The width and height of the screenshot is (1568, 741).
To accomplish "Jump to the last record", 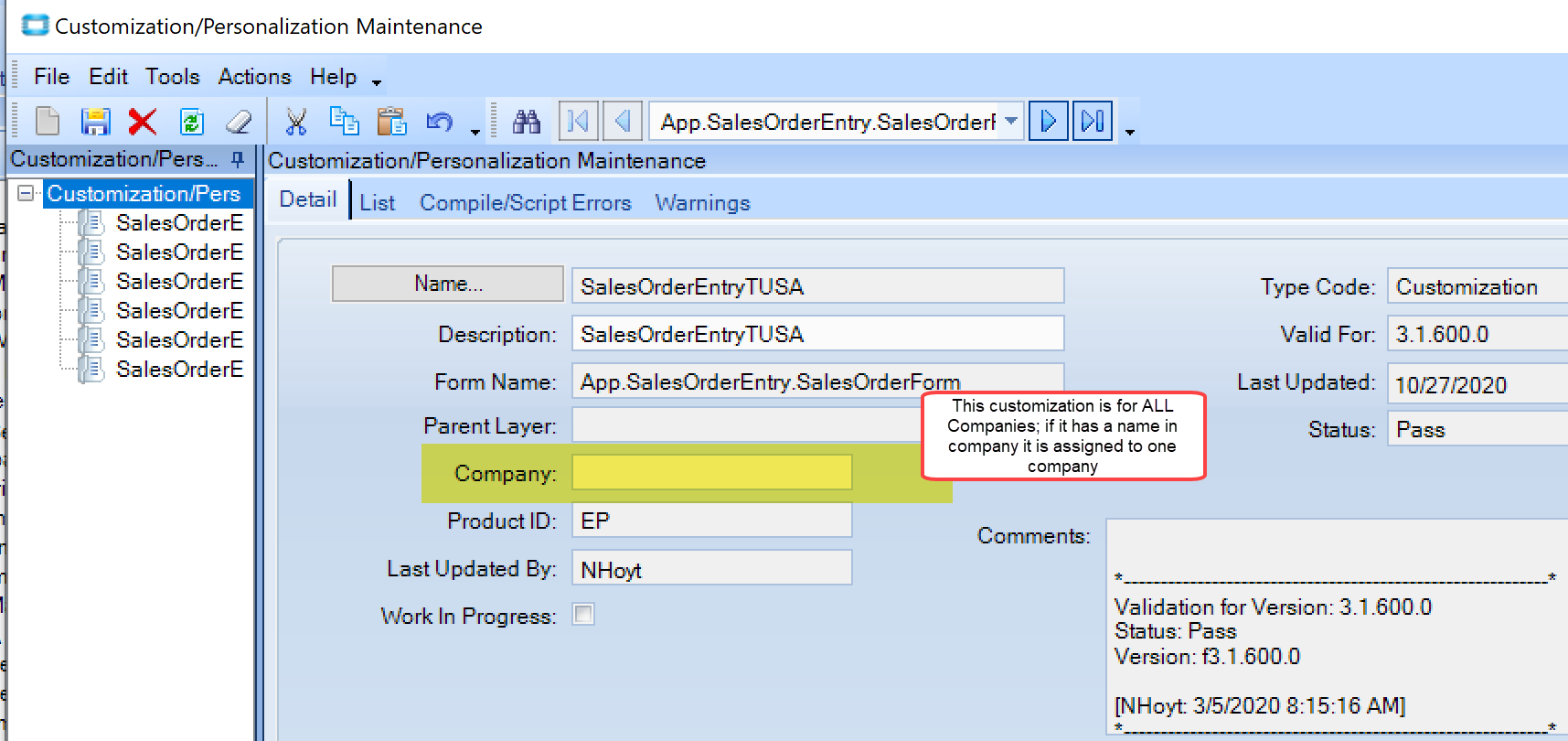I will point(1093,121).
